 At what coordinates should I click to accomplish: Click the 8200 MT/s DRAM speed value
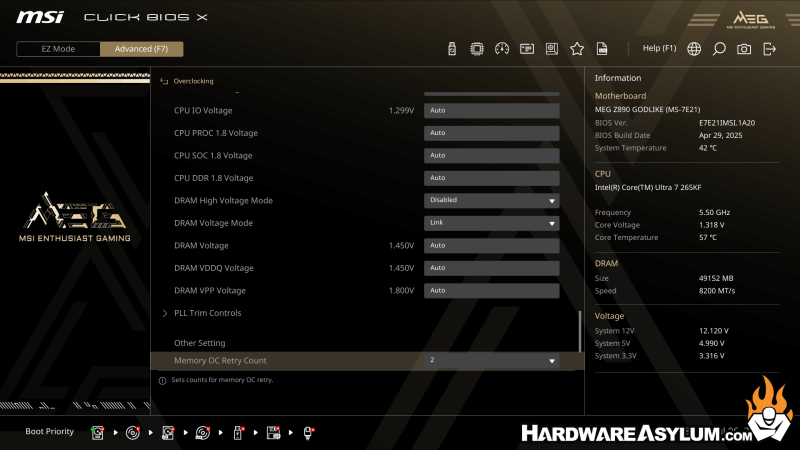(x=717, y=291)
